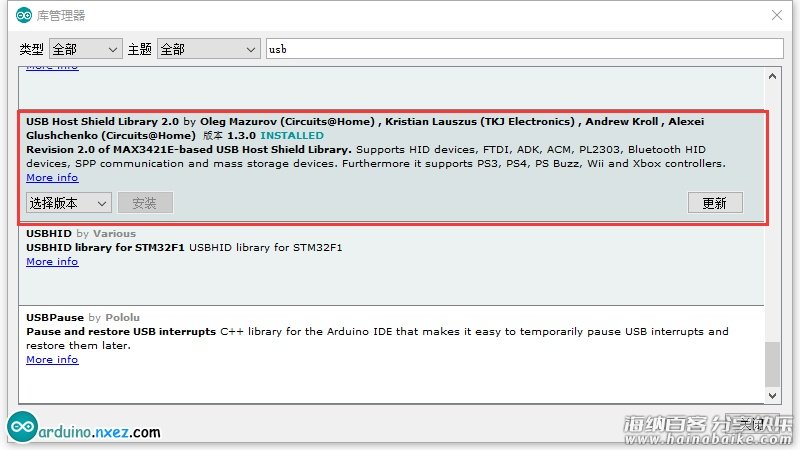Click 'USBHID library for STM32F1' bold text
This screenshot has height=450, width=800.
[x=105, y=247]
